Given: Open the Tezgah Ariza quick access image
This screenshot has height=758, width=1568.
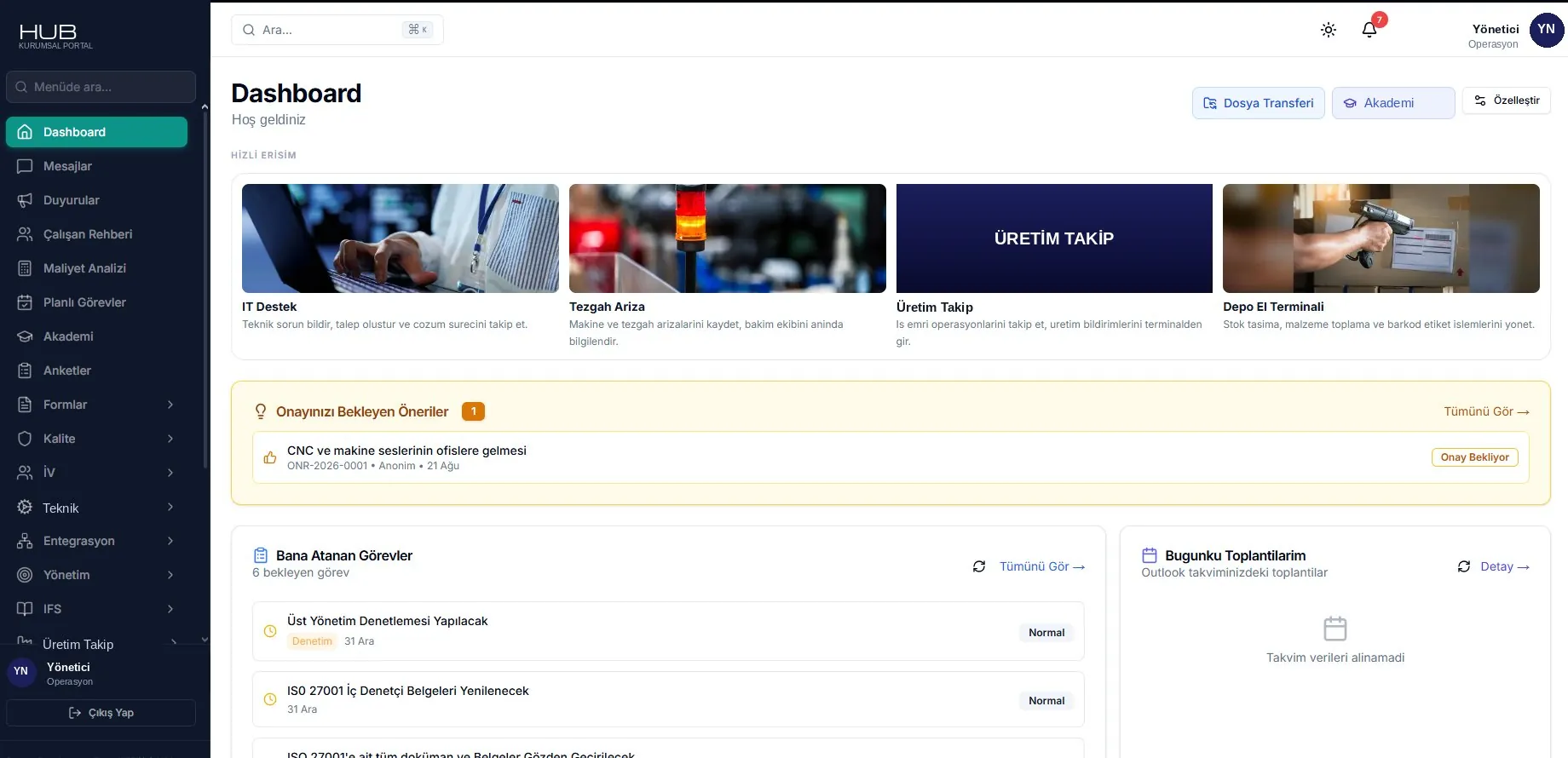Looking at the screenshot, I should [728, 238].
